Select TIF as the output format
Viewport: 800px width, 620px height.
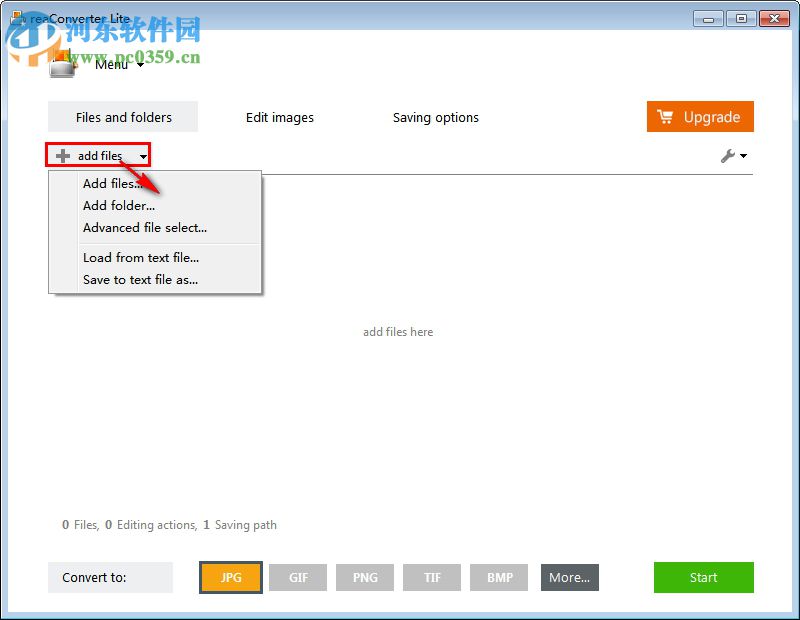pyautogui.click(x=432, y=577)
